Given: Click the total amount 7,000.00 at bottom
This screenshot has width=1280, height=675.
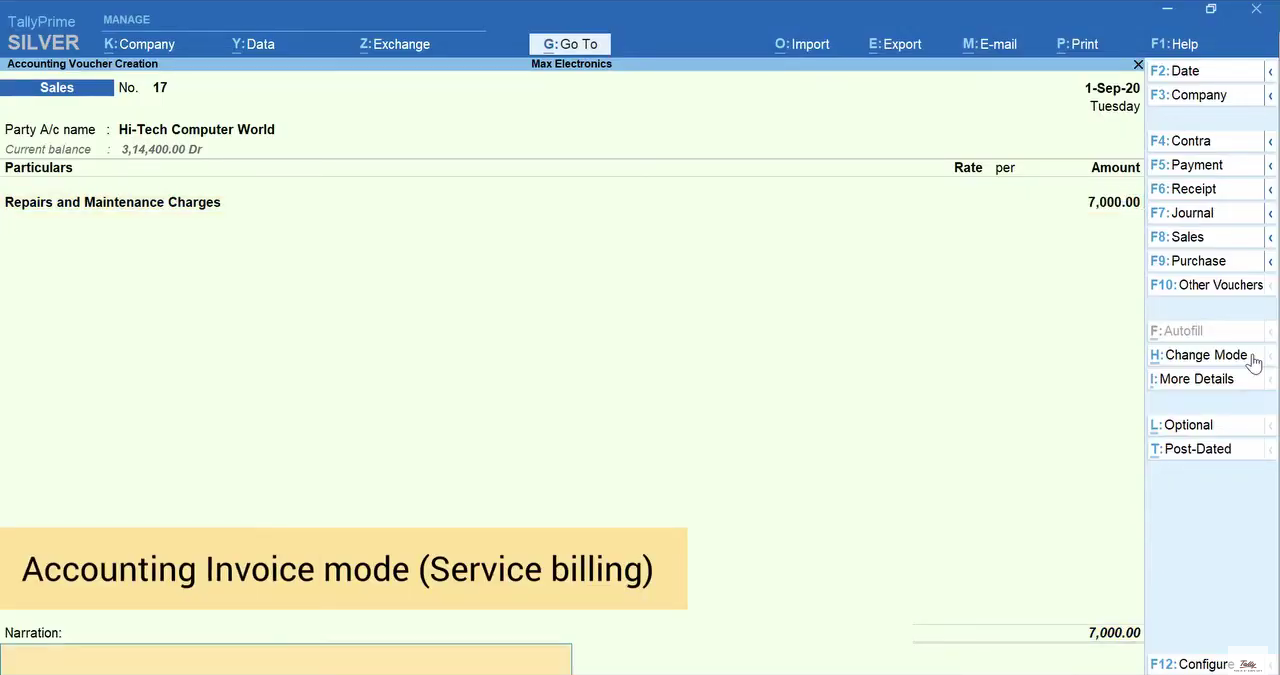Looking at the screenshot, I should coord(1113,633).
